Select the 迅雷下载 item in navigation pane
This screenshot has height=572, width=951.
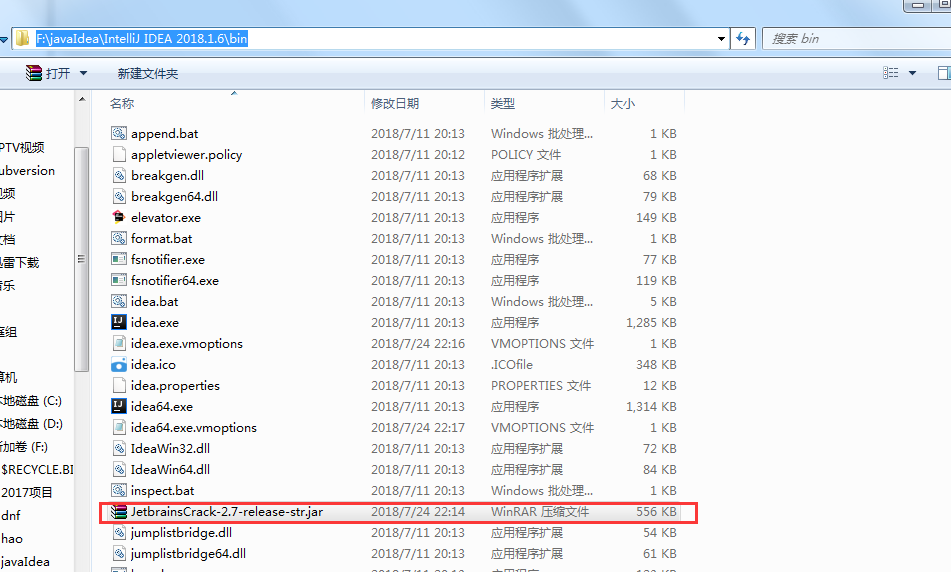19,263
